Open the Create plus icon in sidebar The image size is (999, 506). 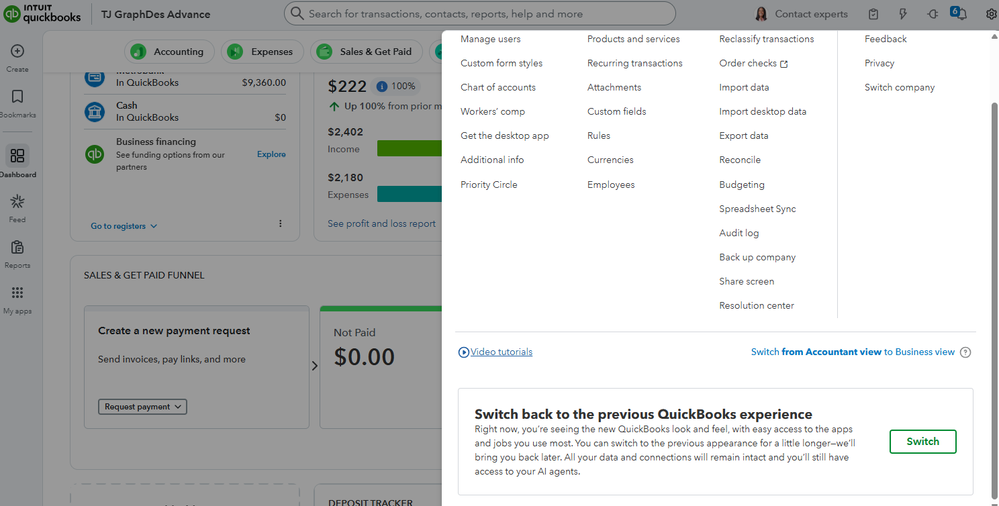pos(17,51)
